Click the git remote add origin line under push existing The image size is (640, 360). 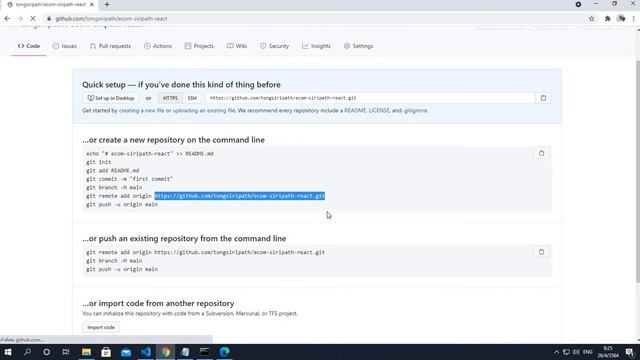point(205,252)
